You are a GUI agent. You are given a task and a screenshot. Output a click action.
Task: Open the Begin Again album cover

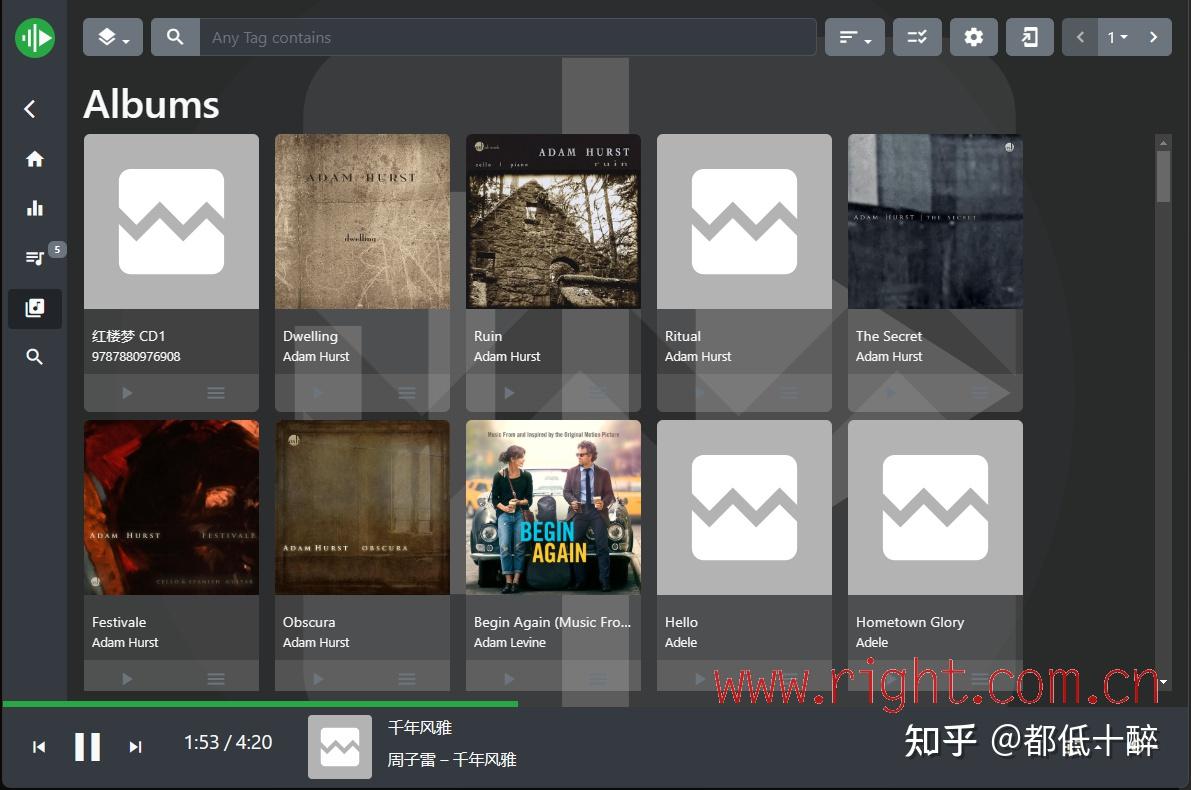(553, 507)
